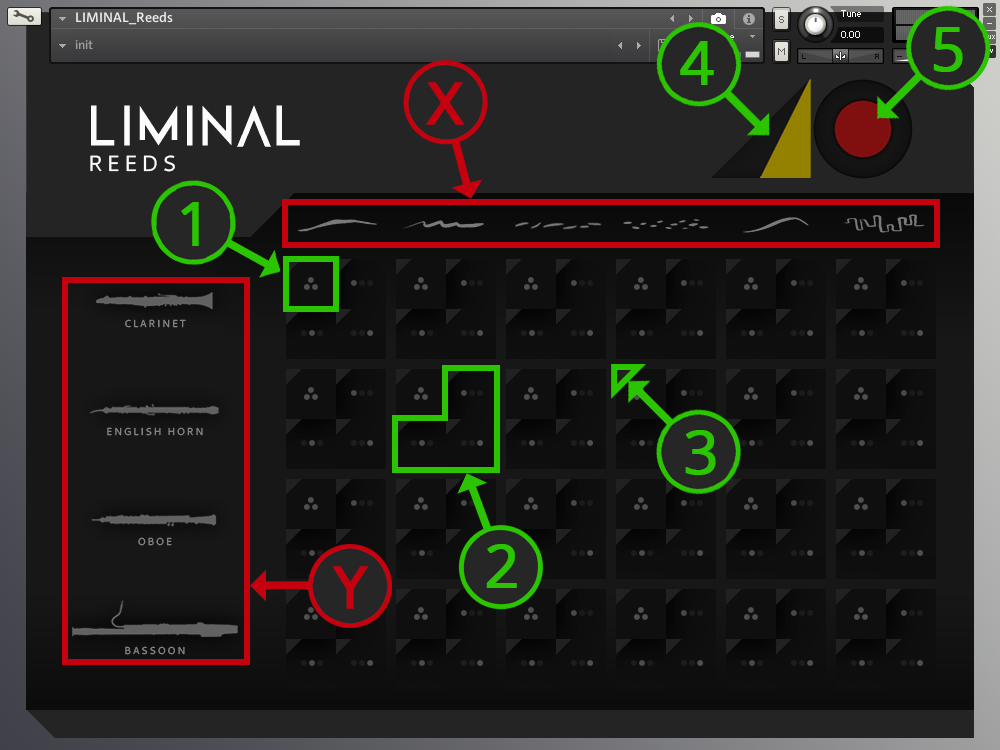Toggle Bassoon three-dot triangle cell under square-wave column

click(x=861, y=615)
